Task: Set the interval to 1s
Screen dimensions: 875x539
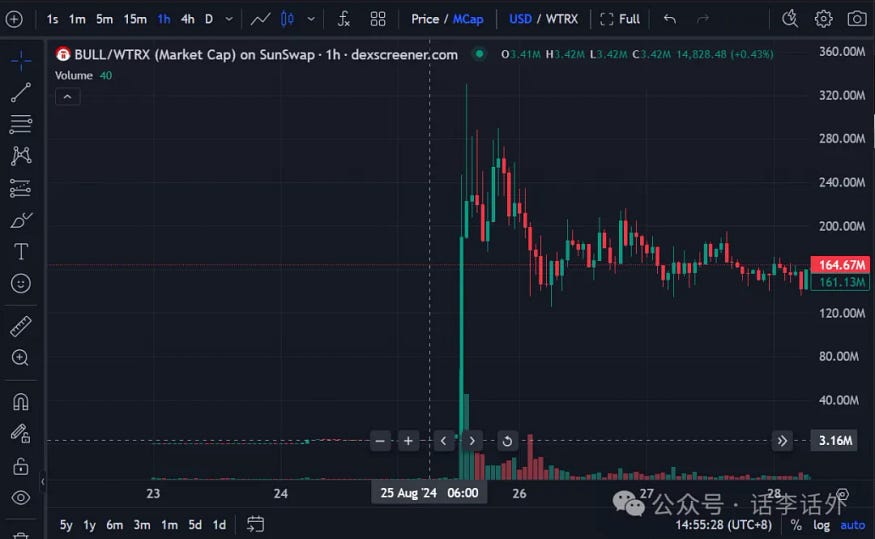Action: [x=52, y=19]
